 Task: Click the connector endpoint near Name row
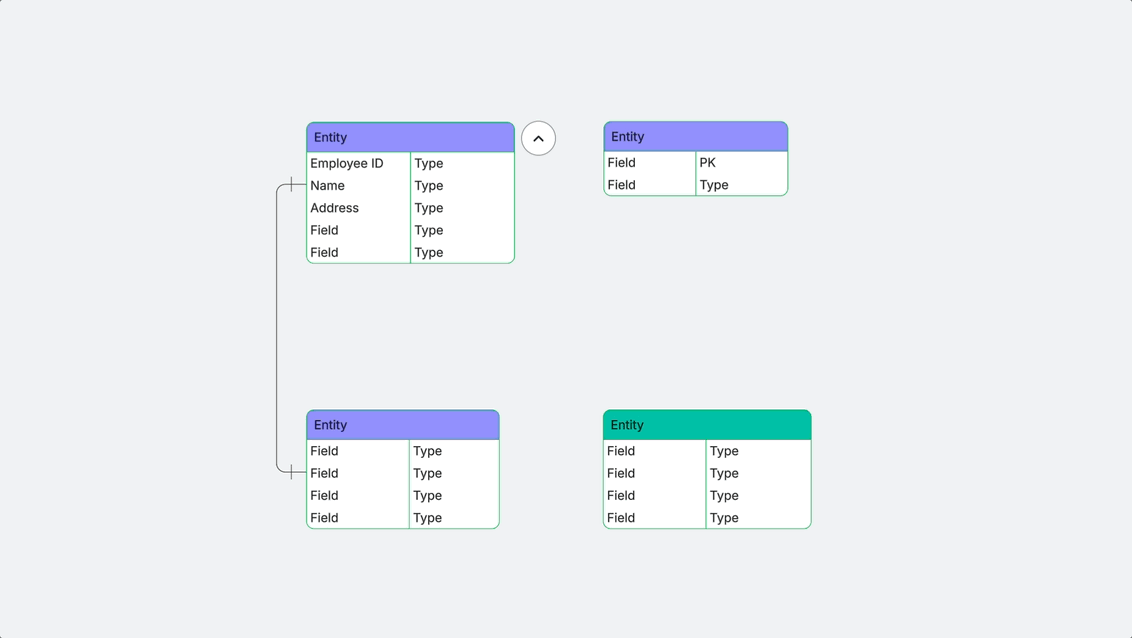[x=292, y=185]
